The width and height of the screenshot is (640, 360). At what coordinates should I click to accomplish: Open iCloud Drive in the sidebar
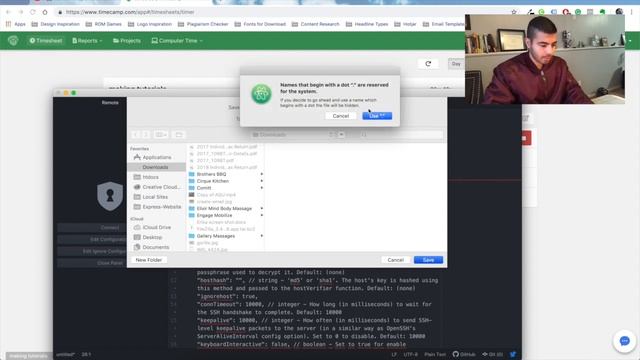157,227
